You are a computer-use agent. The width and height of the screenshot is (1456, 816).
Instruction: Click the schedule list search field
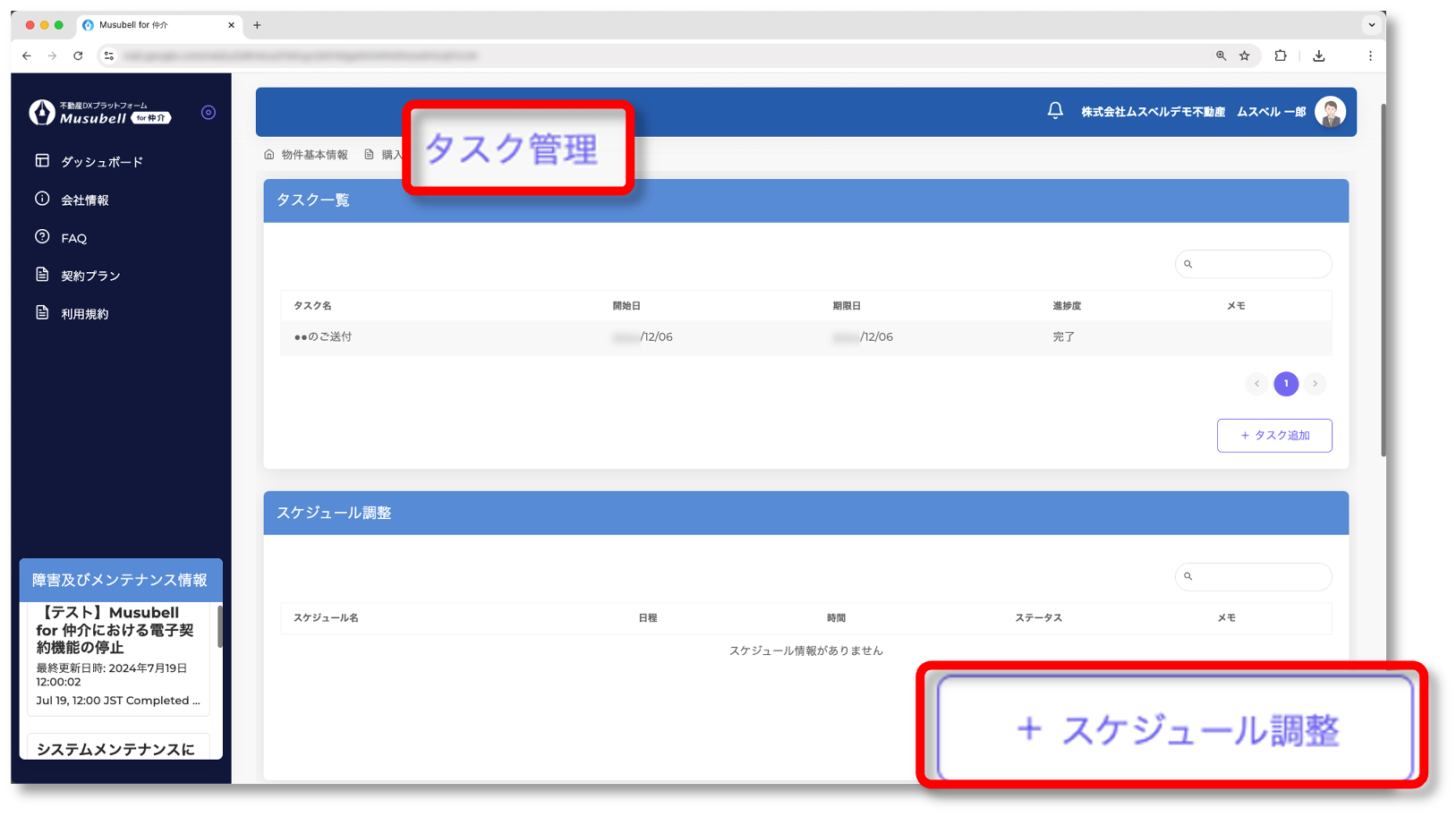pos(1260,577)
